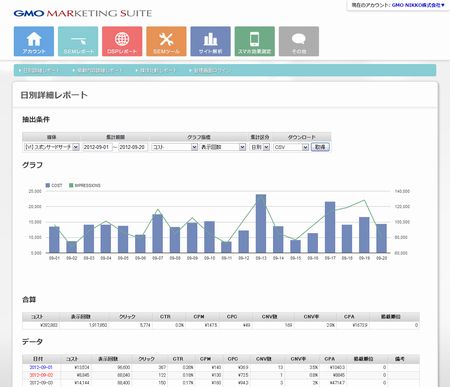
Task: Open the DSPレポート globe tile
Action: point(122,41)
